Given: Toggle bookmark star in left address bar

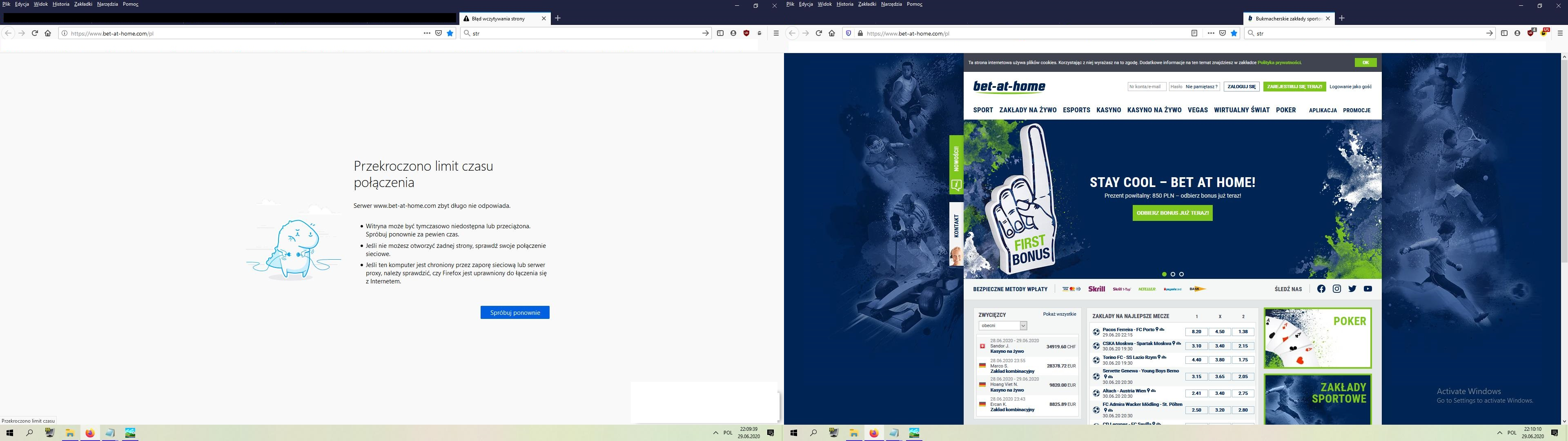Looking at the screenshot, I should point(450,33).
